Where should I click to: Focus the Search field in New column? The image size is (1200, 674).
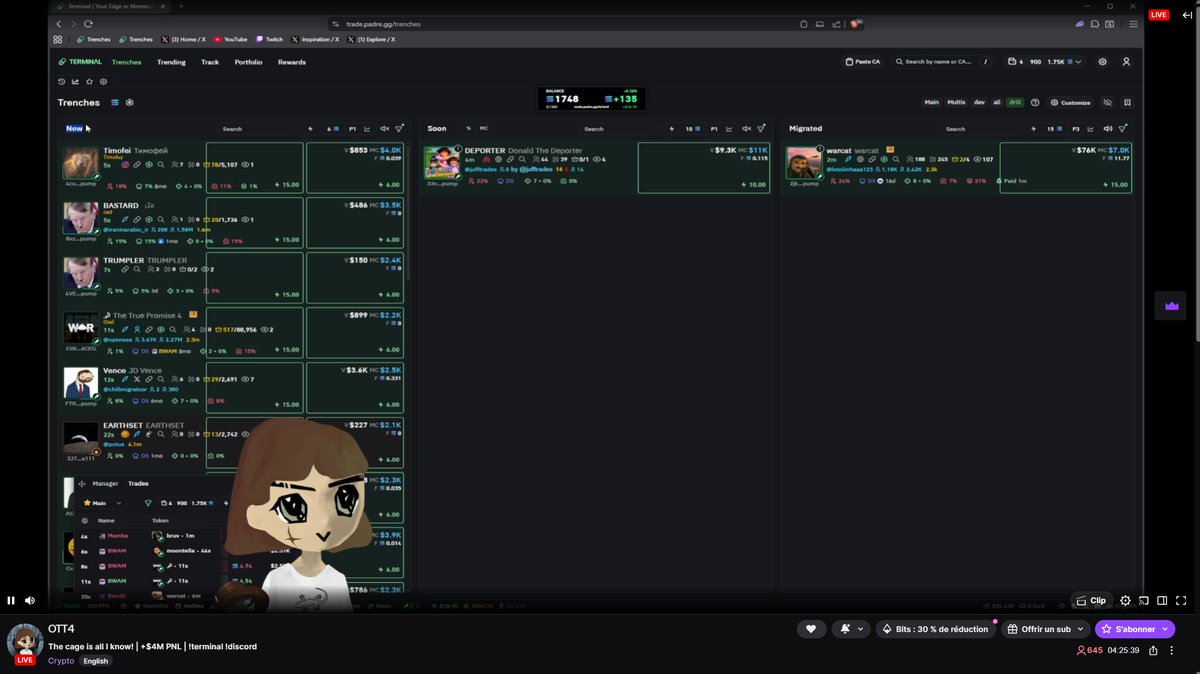pyautogui.click(x=256, y=129)
